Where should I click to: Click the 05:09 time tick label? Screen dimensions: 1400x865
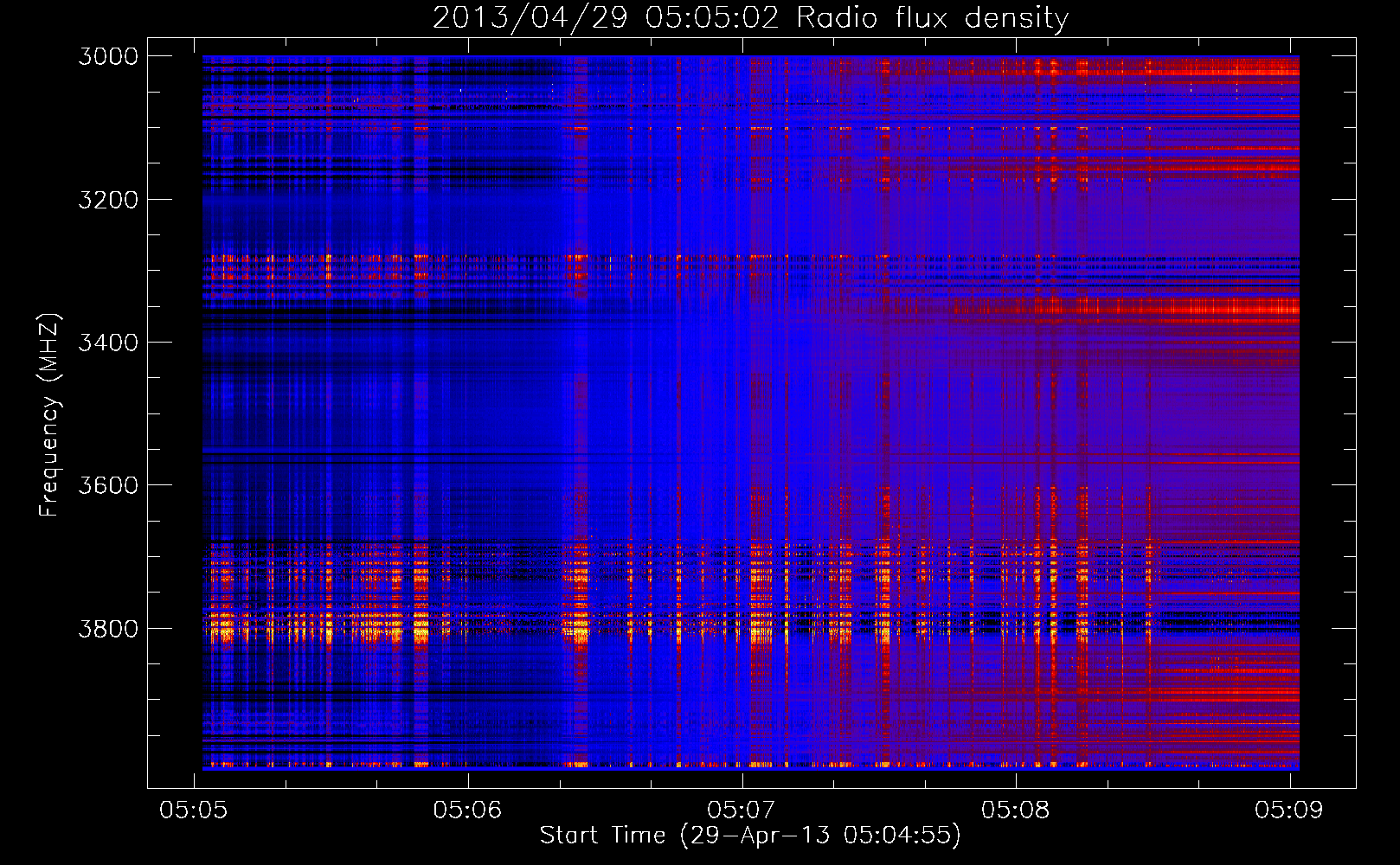pos(1289,810)
